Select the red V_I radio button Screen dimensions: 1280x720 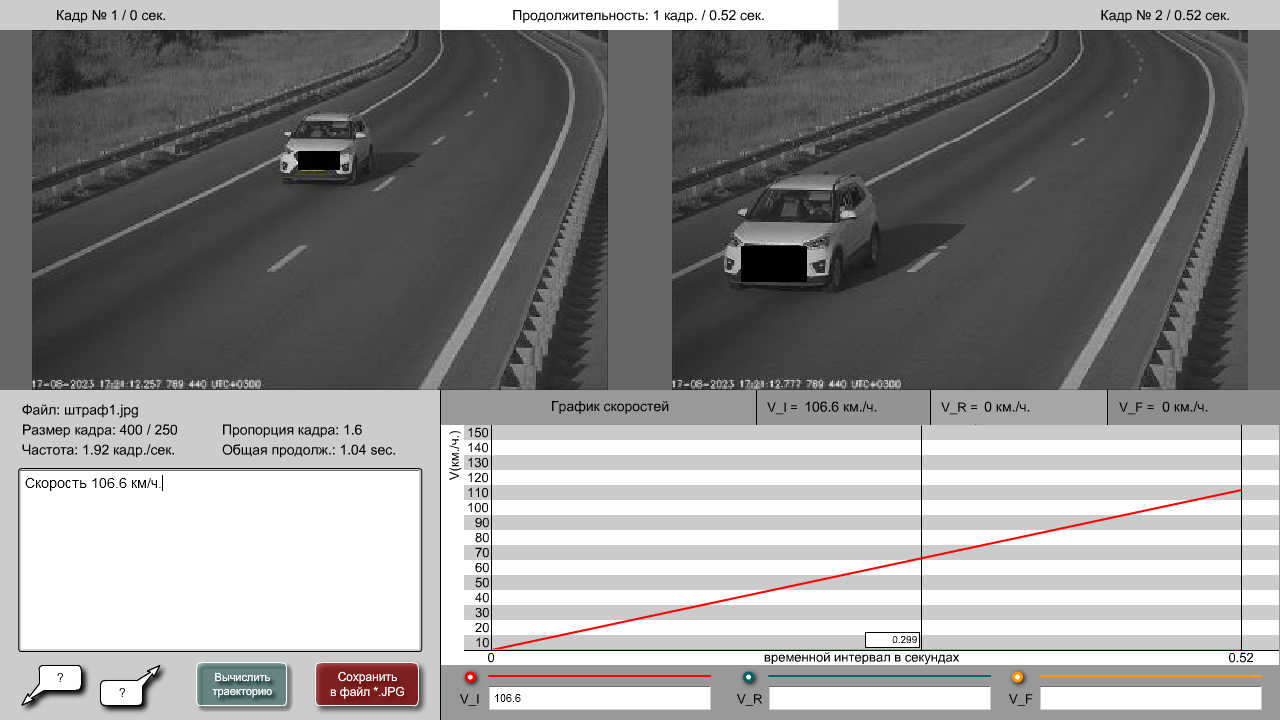[470, 677]
